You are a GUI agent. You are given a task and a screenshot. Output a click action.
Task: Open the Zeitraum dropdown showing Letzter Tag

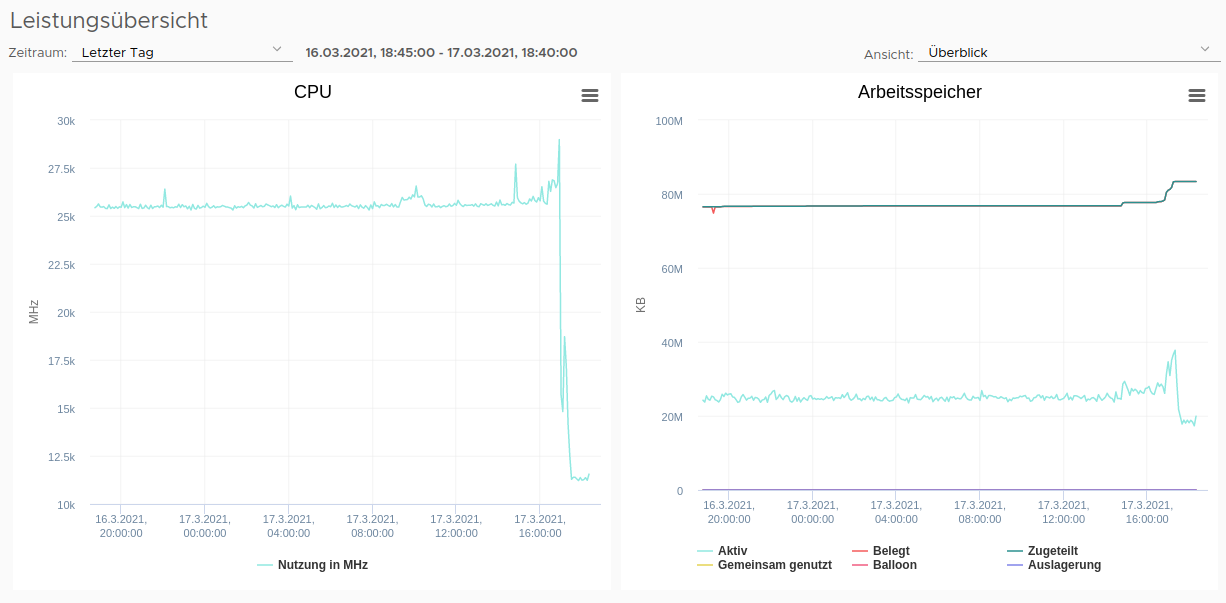tap(182, 52)
